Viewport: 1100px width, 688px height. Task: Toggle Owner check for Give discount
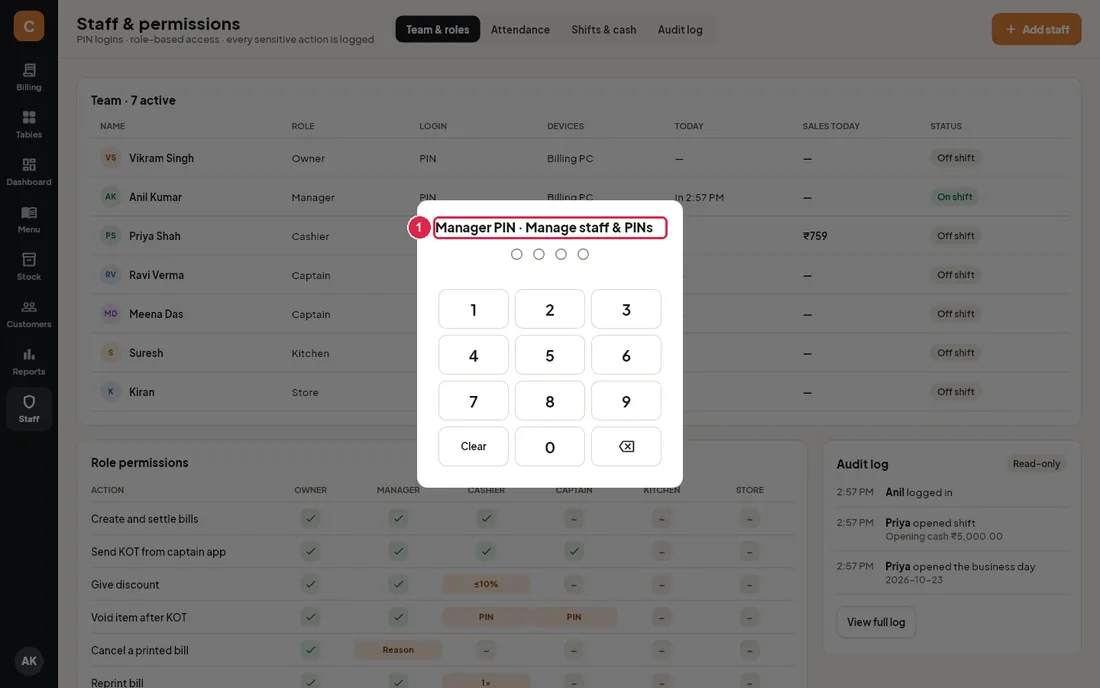click(310, 584)
